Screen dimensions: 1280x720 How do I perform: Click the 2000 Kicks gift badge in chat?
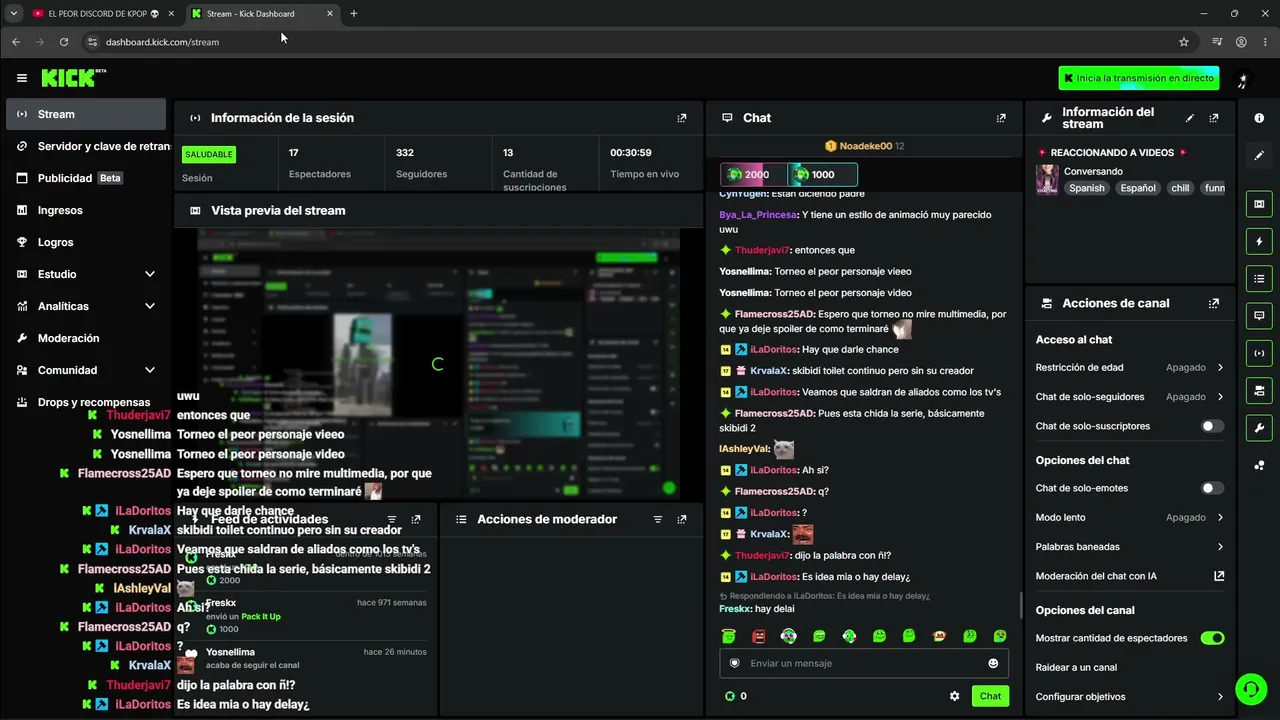(753, 175)
